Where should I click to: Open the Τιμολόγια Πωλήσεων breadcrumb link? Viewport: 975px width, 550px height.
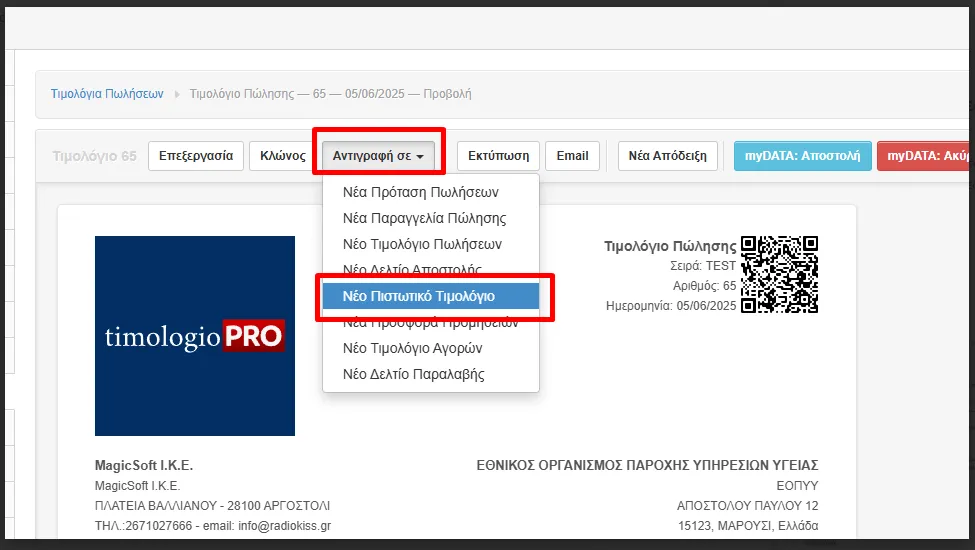[107, 94]
